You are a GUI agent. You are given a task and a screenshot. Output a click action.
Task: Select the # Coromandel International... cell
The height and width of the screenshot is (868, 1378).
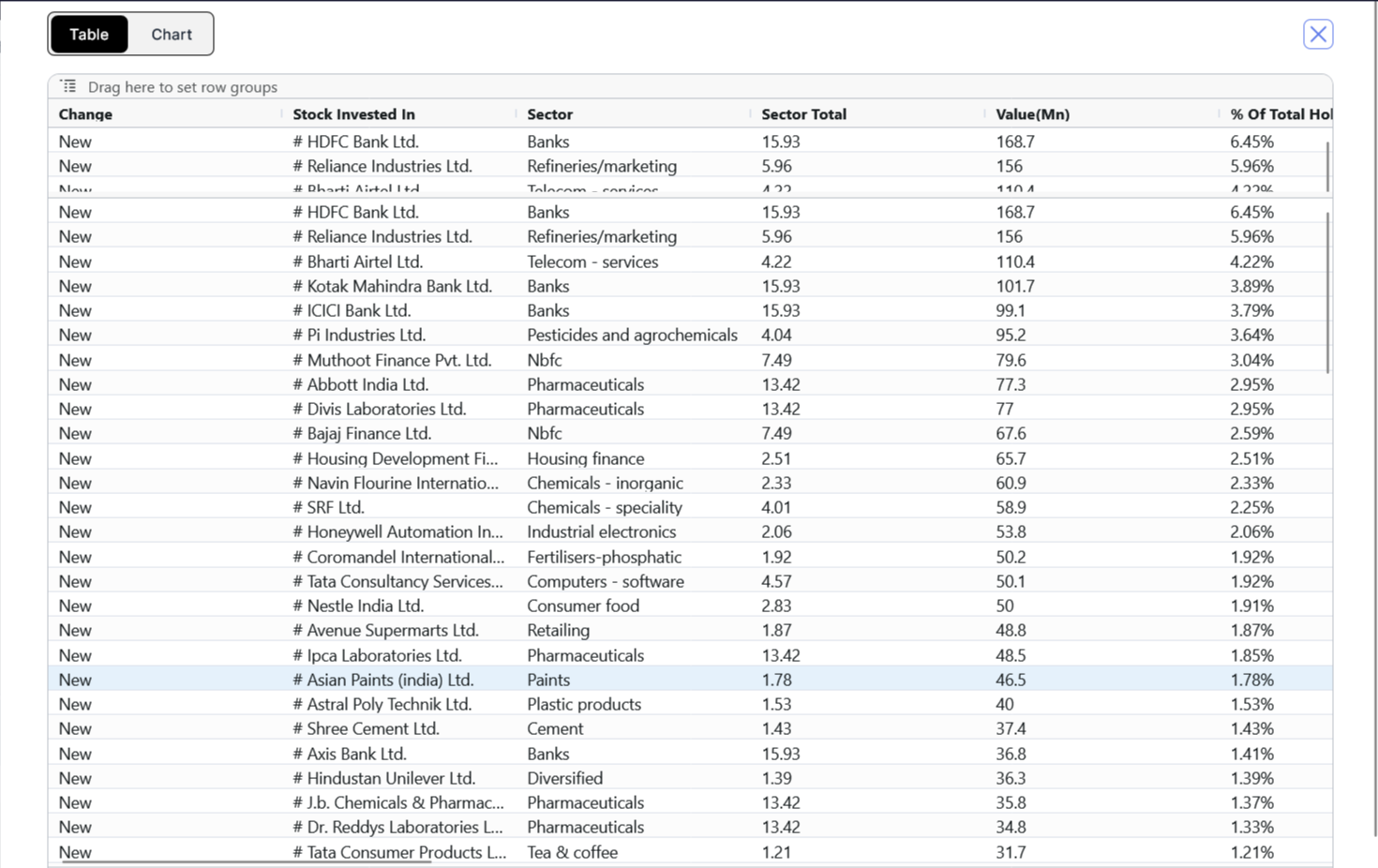click(399, 557)
